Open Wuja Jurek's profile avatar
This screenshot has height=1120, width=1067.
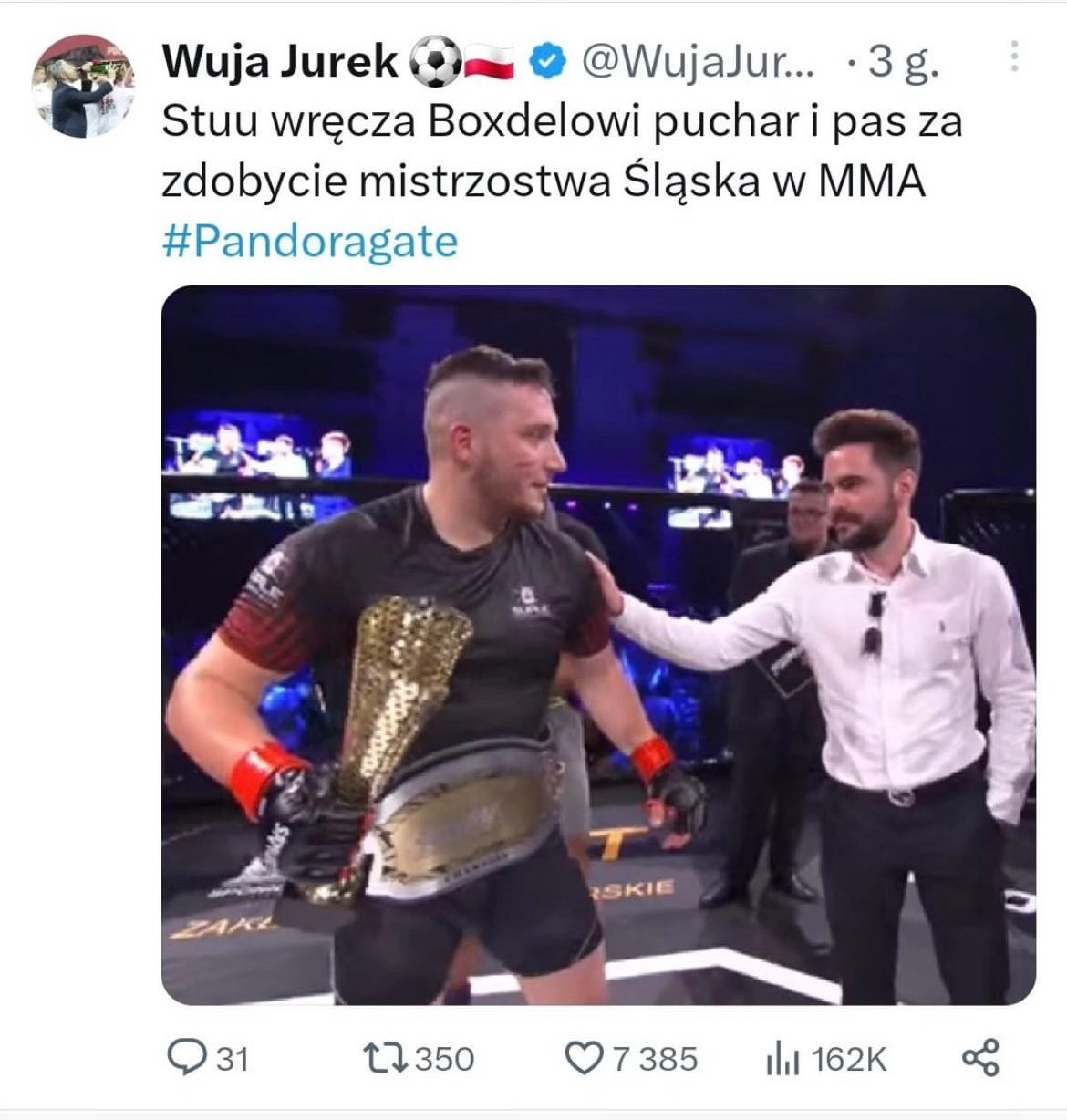tap(84, 86)
